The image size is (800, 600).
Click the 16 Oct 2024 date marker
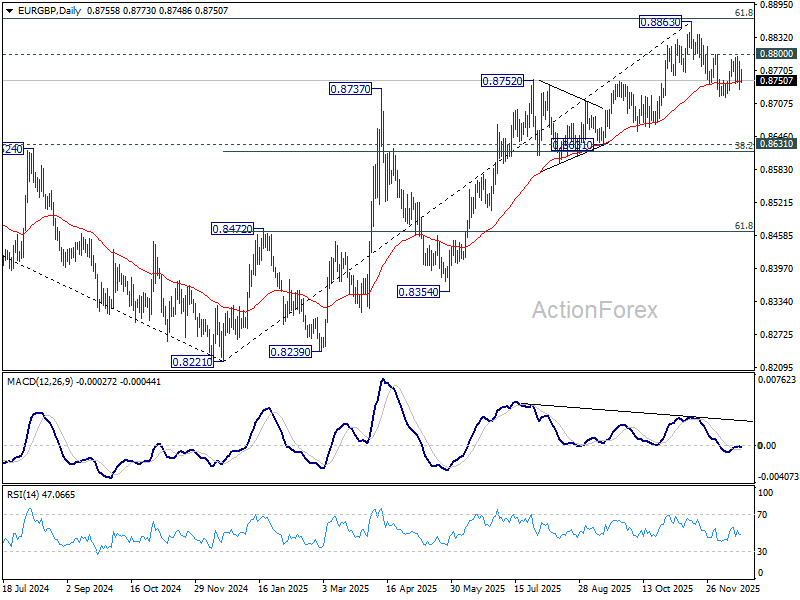[156, 589]
